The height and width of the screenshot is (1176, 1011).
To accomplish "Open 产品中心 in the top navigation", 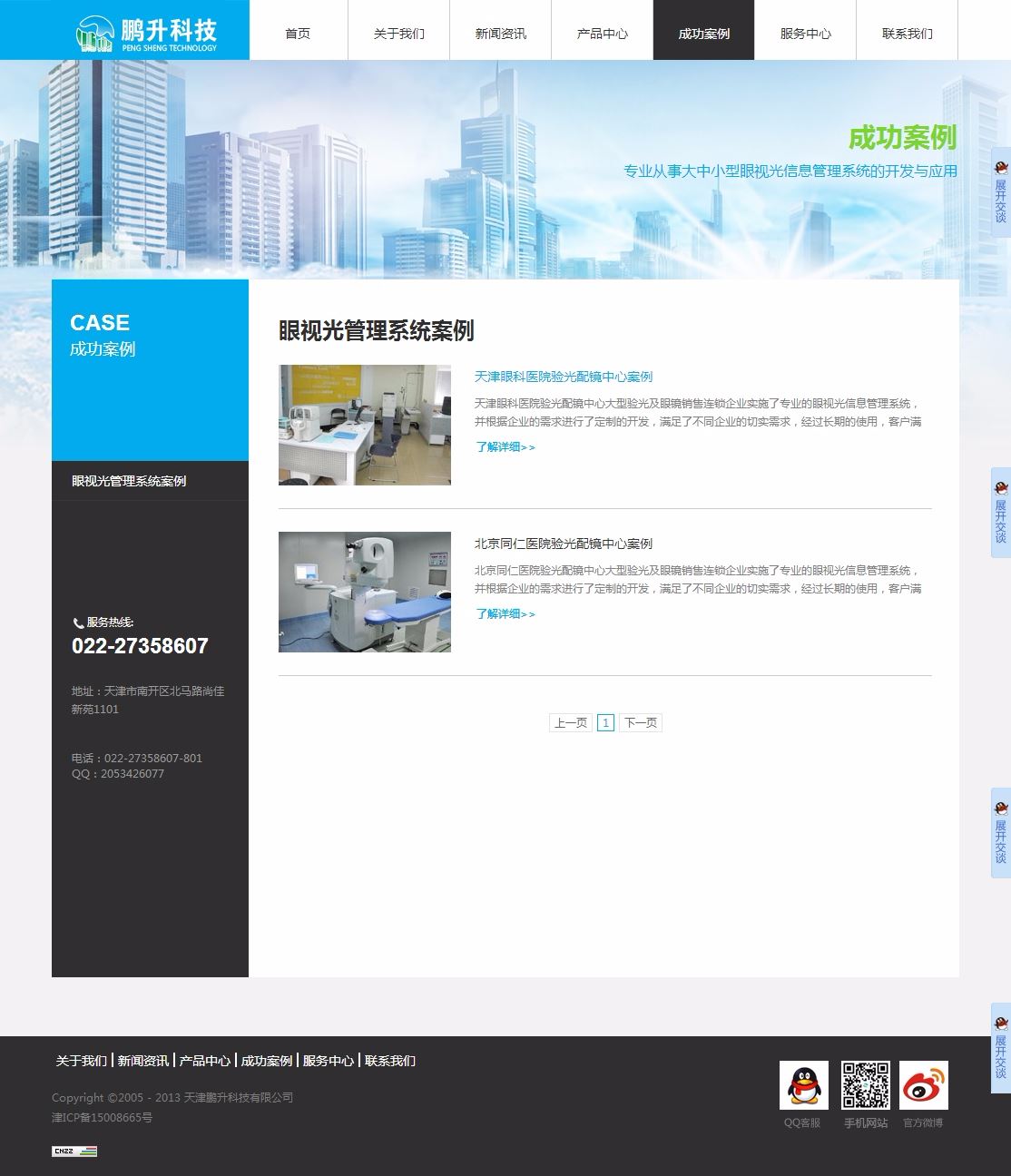I will click(603, 34).
